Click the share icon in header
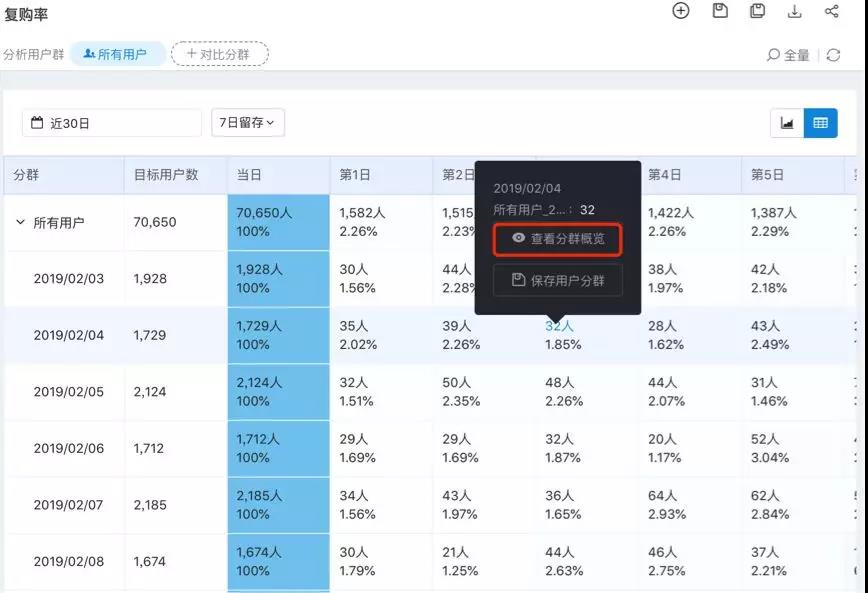The image size is (868, 593). coord(831,11)
